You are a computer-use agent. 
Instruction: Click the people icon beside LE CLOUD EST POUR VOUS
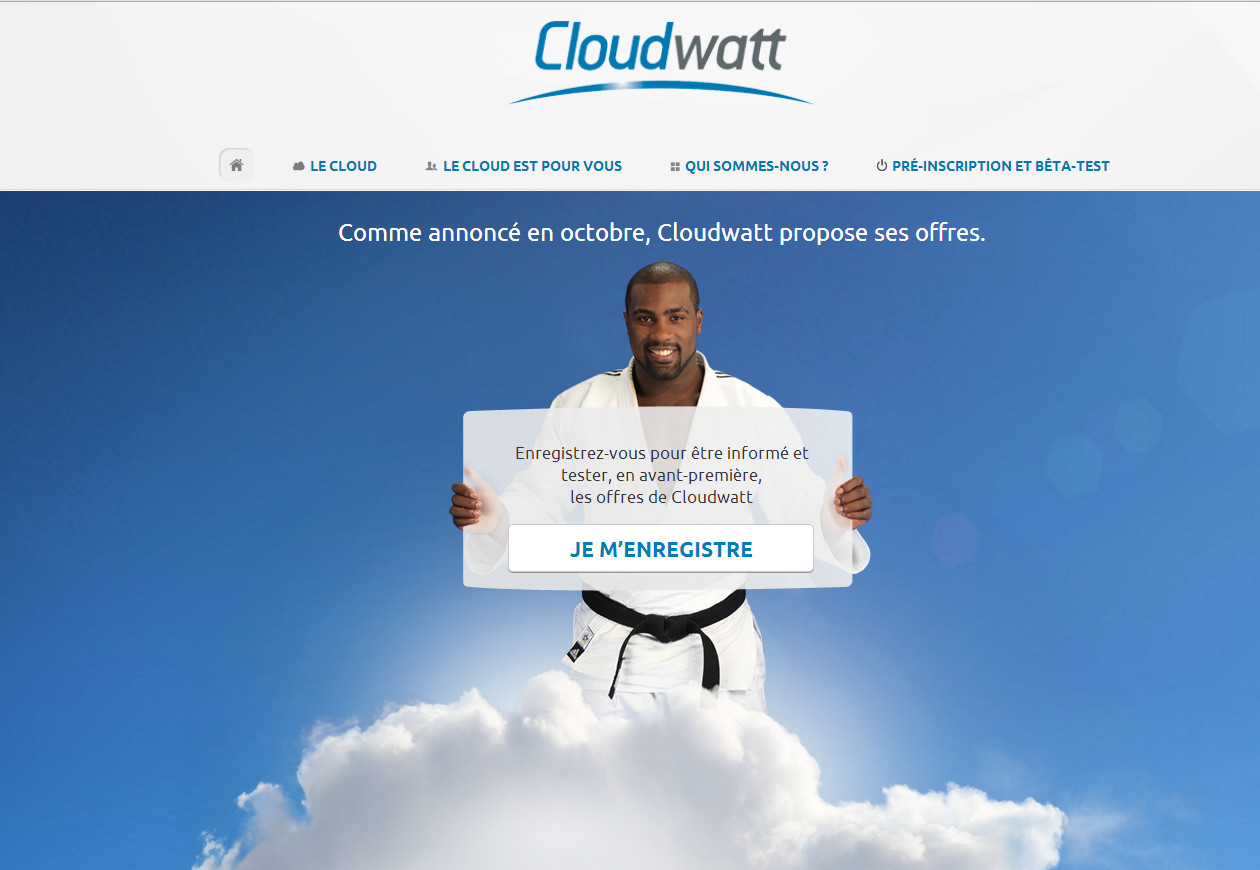[431, 166]
